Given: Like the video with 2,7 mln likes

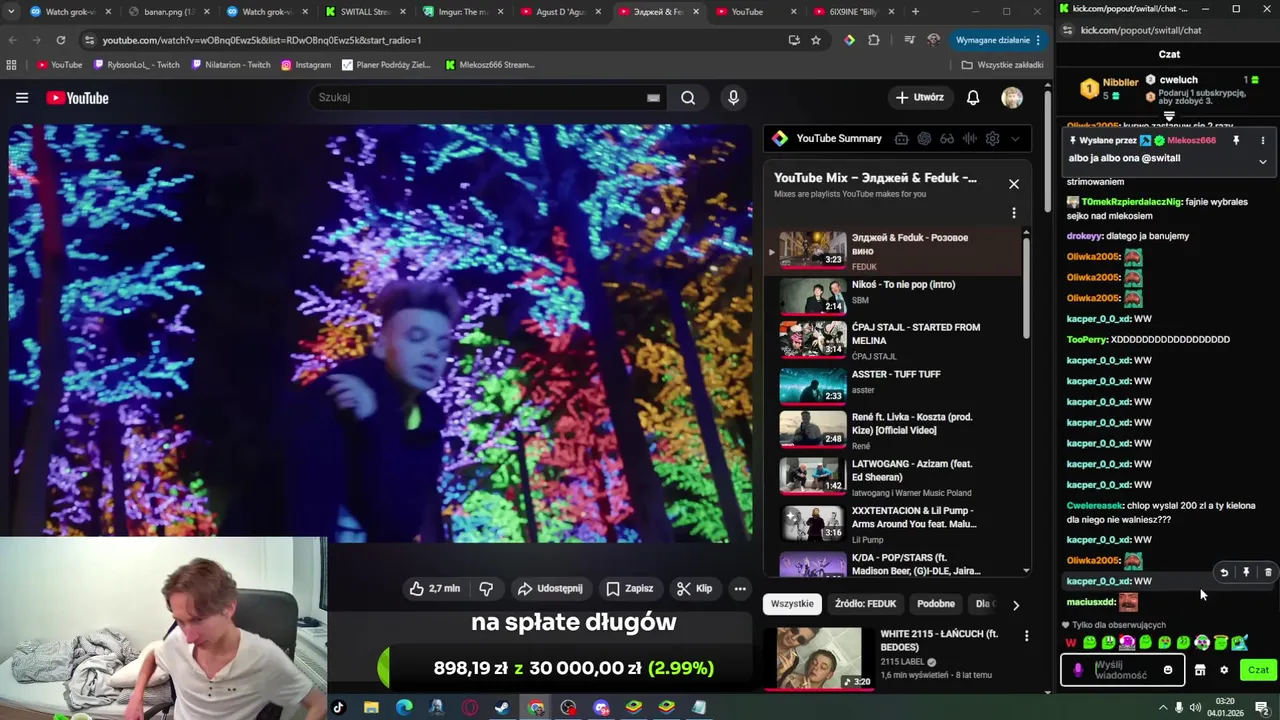Looking at the screenshot, I should pyautogui.click(x=433, y=589).
